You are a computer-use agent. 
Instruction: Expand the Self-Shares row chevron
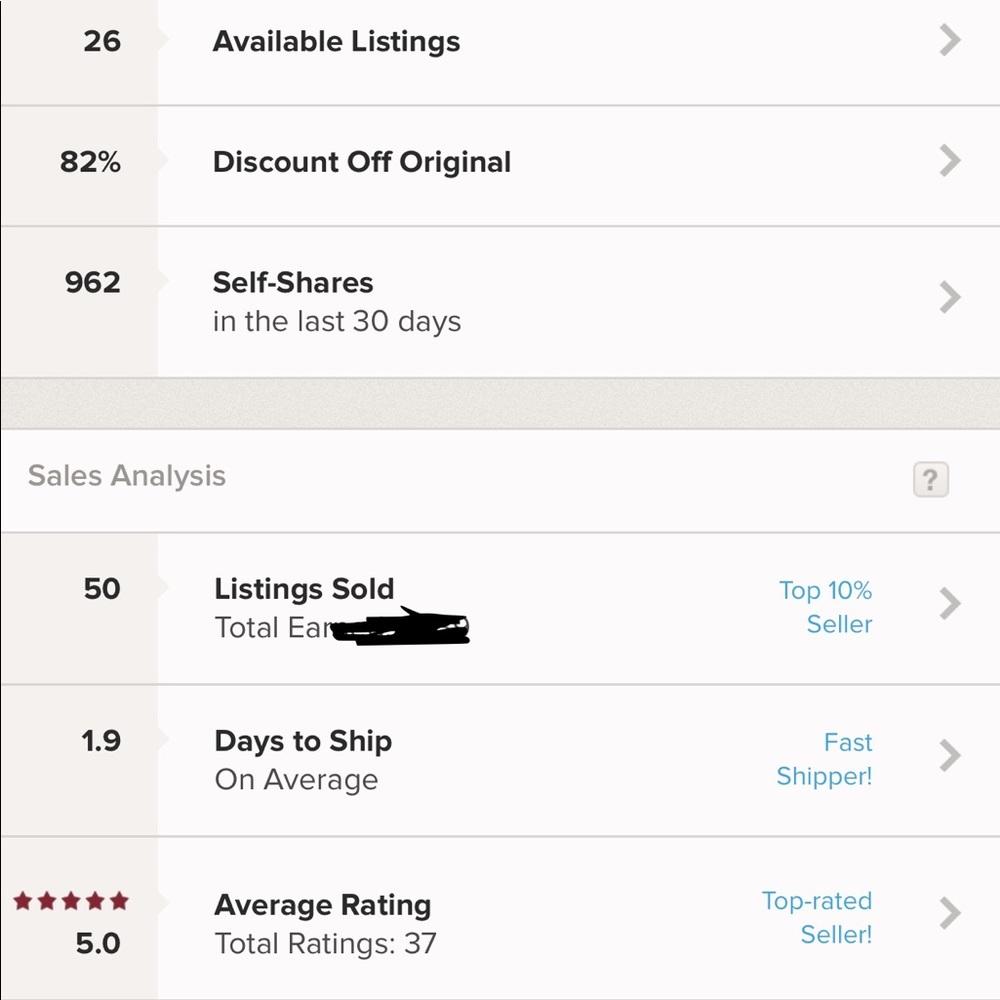950,297
